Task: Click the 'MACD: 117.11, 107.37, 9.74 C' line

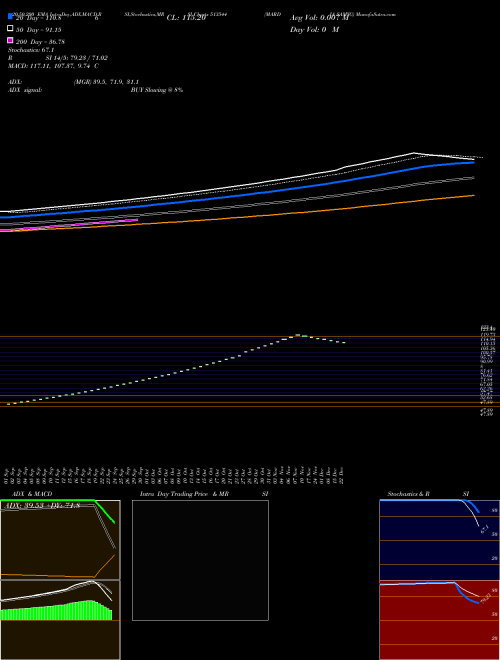Action: pyautogui.click(x=53, y=66)
